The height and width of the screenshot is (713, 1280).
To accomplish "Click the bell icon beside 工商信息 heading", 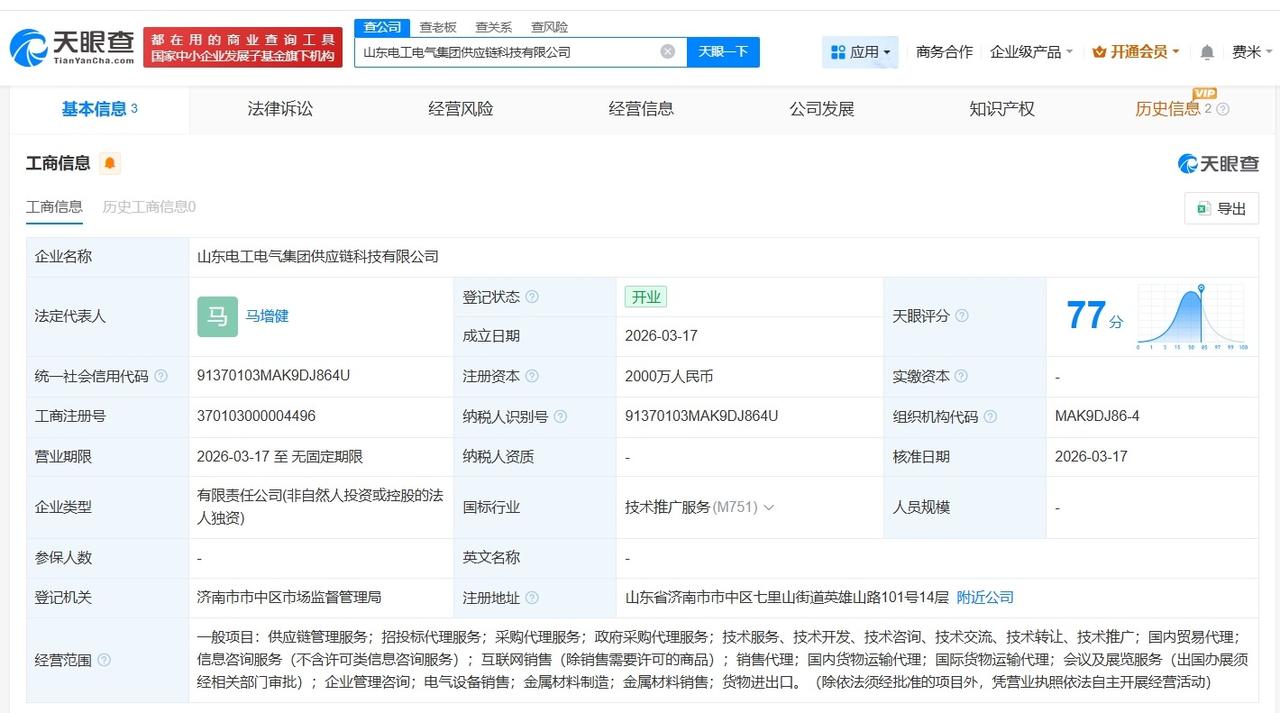I will tap(110, 162).
